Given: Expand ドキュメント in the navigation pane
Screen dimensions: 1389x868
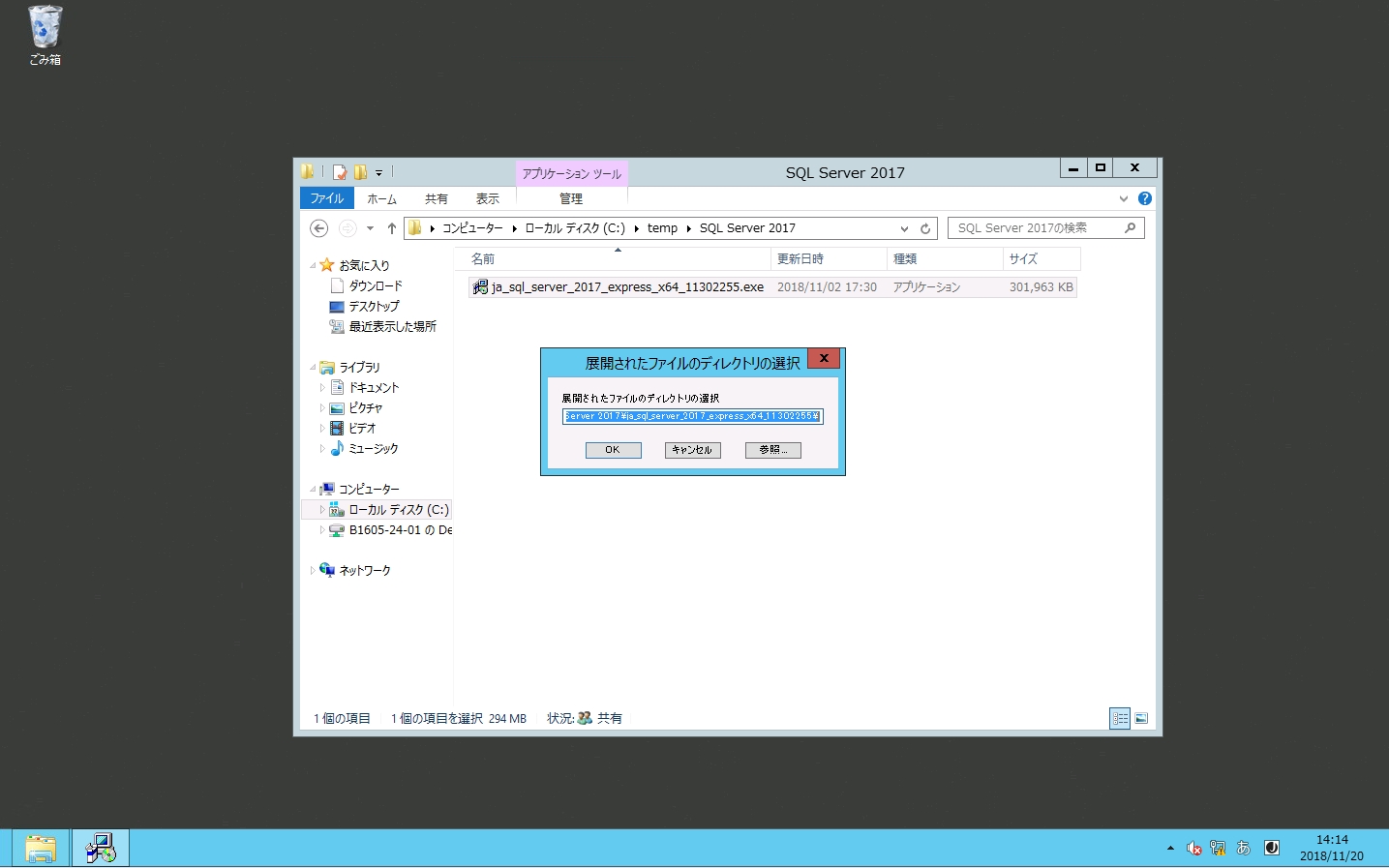Looking at the screenshot, I should click(321, 387).
